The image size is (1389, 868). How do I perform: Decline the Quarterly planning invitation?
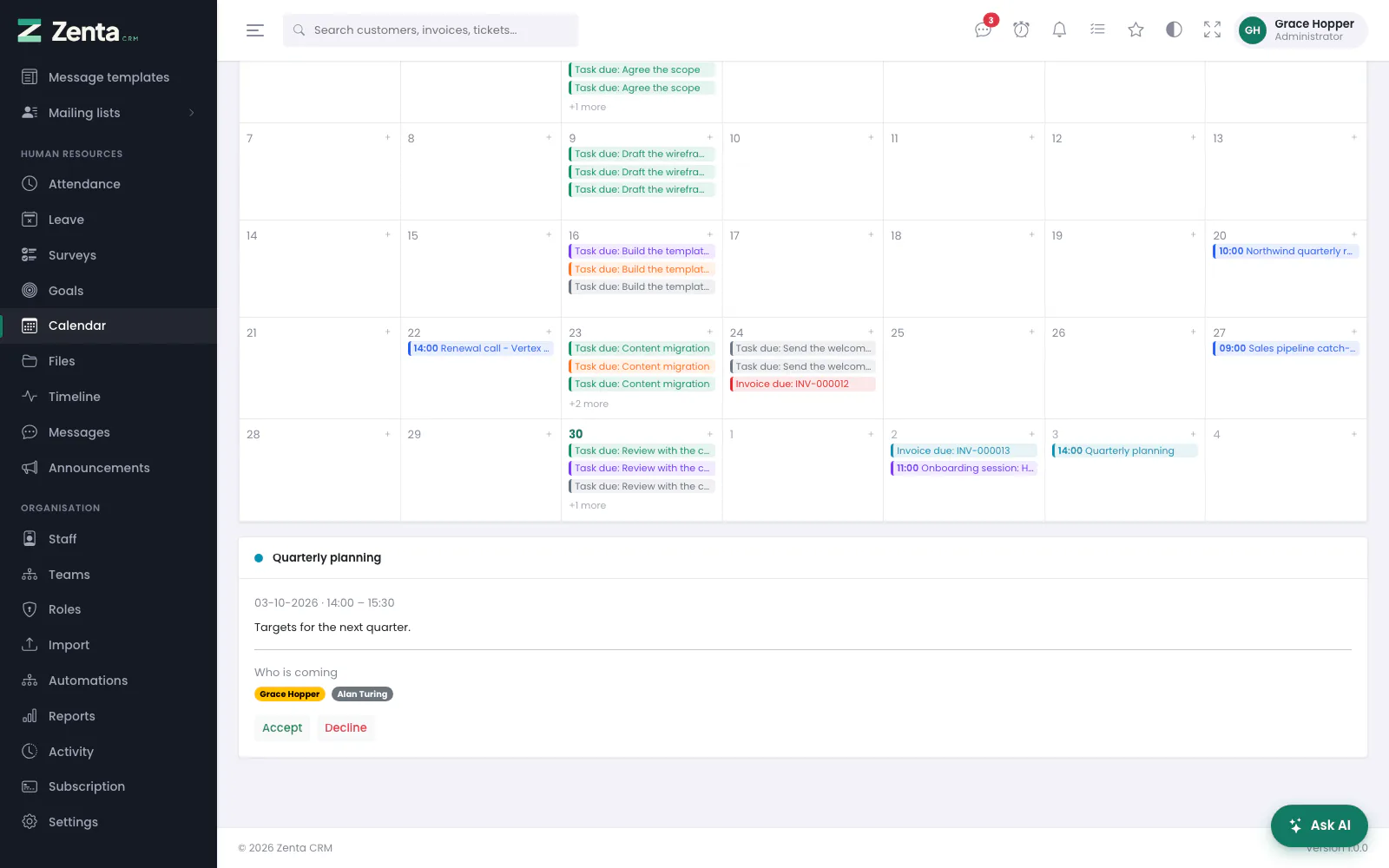346,728
